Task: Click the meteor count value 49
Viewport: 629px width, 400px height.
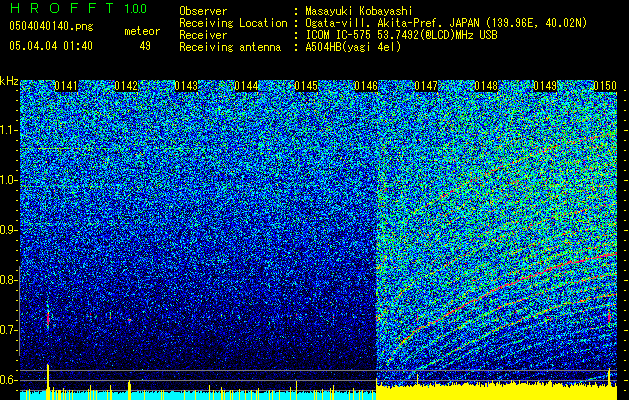Action: [145, 46]
